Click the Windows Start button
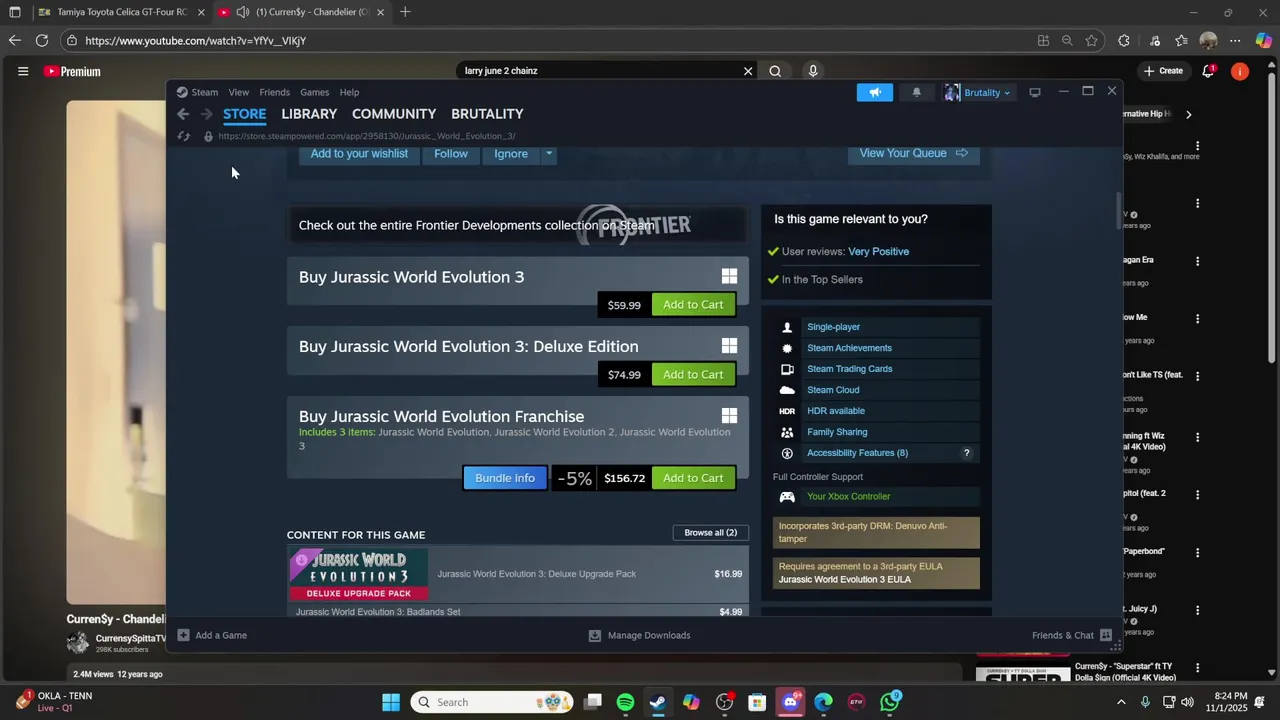Image resolution: width=1280 pixels, height=720 pixels. click(391, 702)
